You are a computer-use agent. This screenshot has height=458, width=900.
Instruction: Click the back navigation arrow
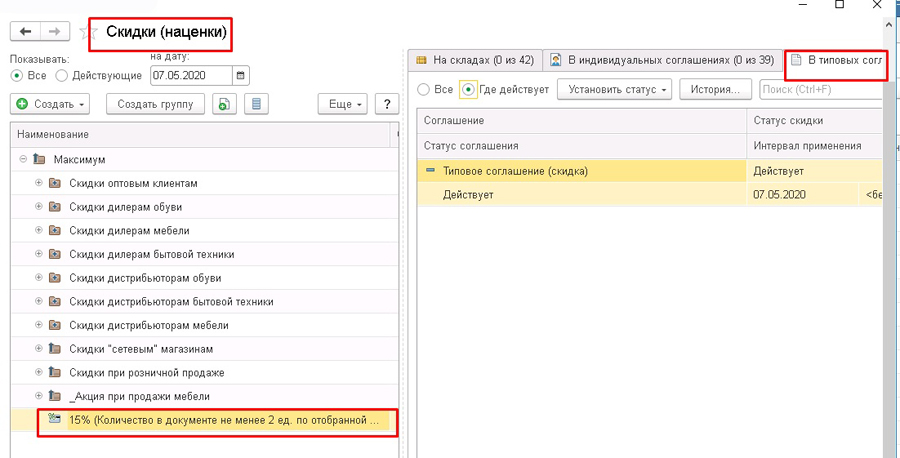(x=26, y=32)
